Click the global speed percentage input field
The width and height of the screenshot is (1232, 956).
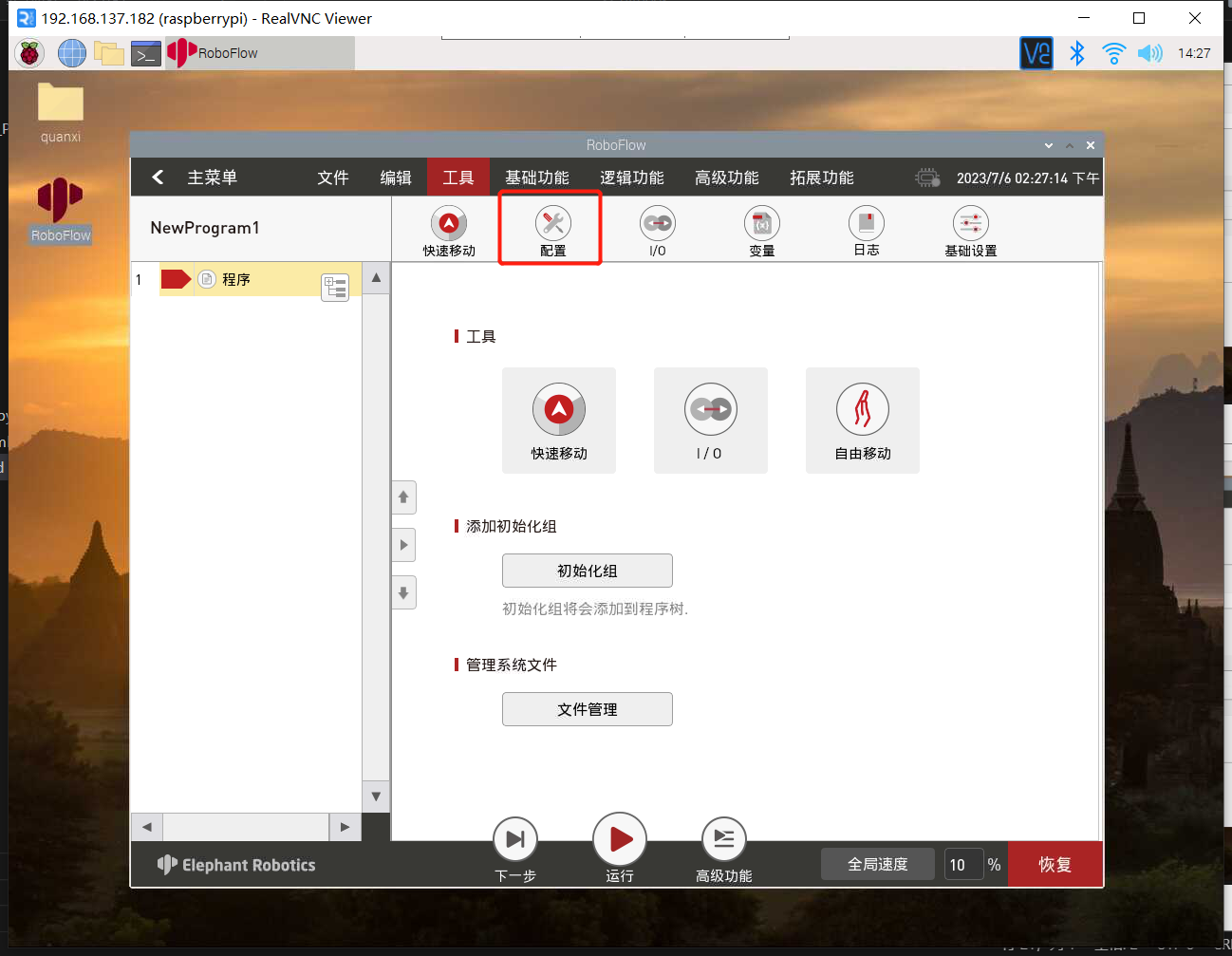click(961, 864)
